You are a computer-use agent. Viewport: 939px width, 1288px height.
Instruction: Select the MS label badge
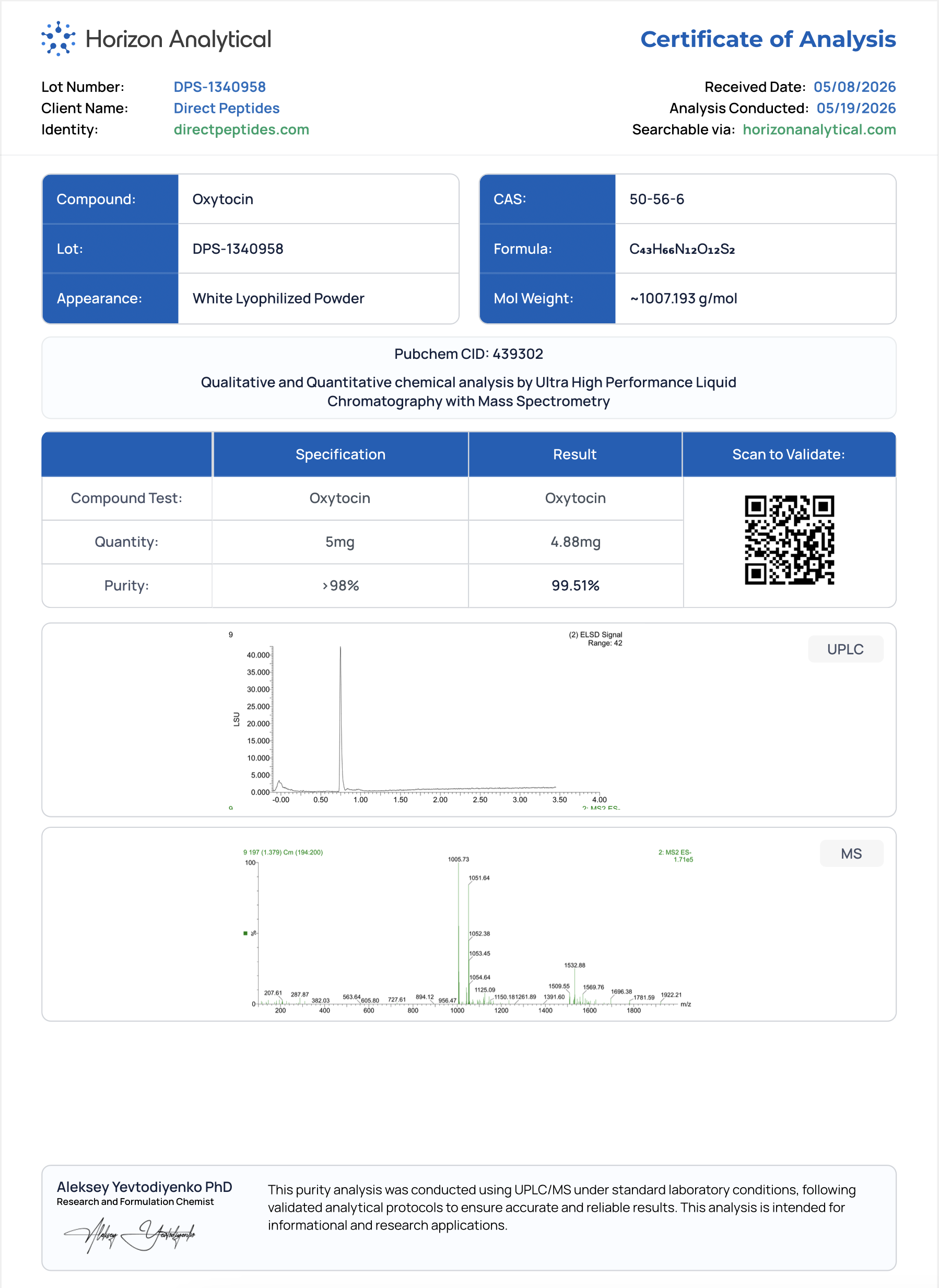tap(851, 854)
